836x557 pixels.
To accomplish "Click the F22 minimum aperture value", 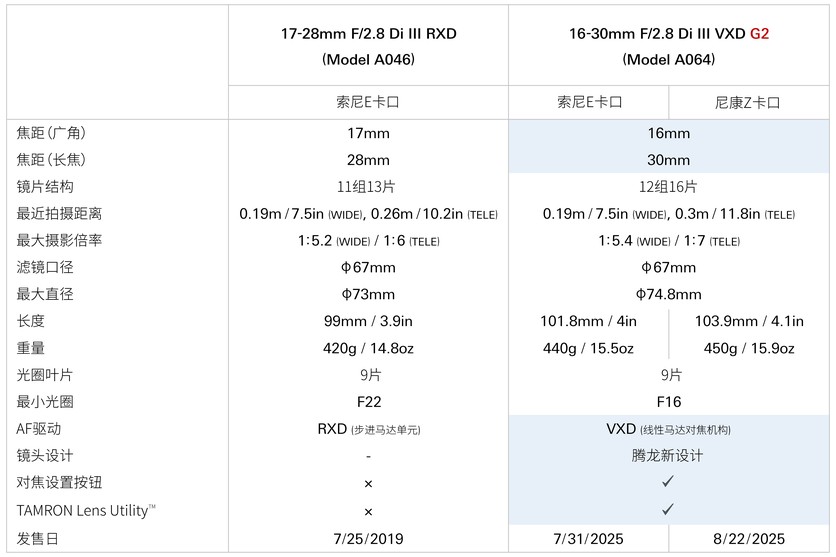I will tap(368, 402).
